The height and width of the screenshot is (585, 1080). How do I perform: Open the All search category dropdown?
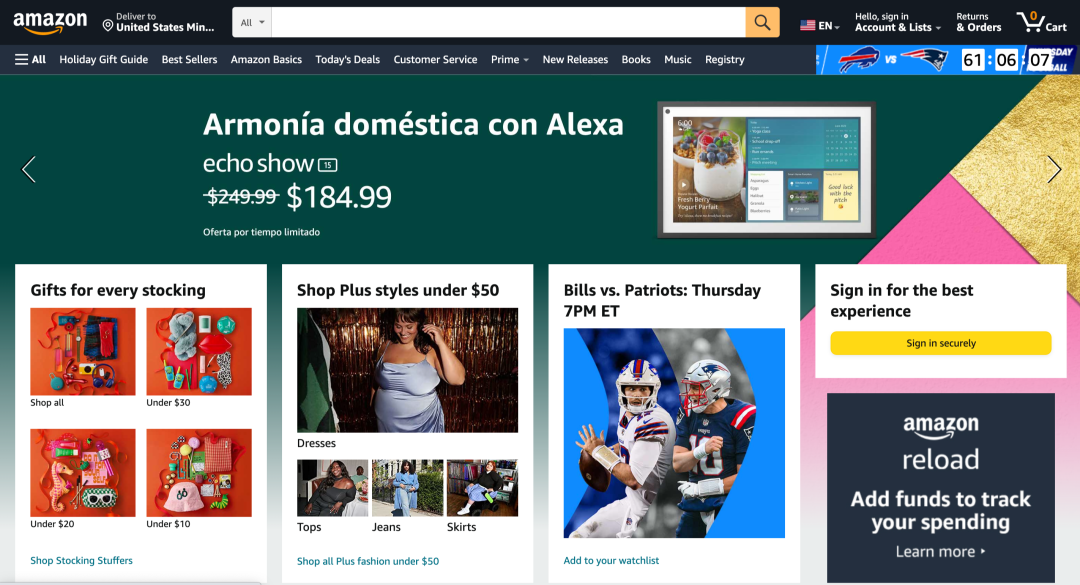252,23
